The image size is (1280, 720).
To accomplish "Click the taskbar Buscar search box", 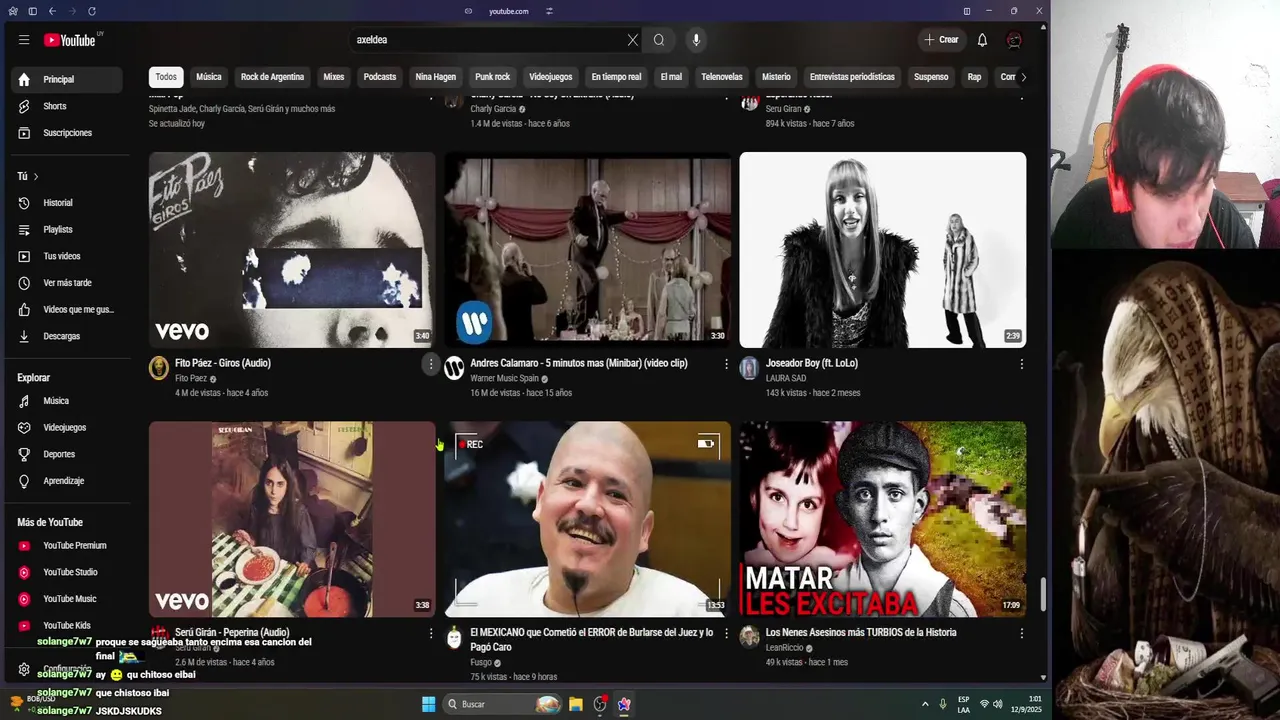I will (503, 704).
